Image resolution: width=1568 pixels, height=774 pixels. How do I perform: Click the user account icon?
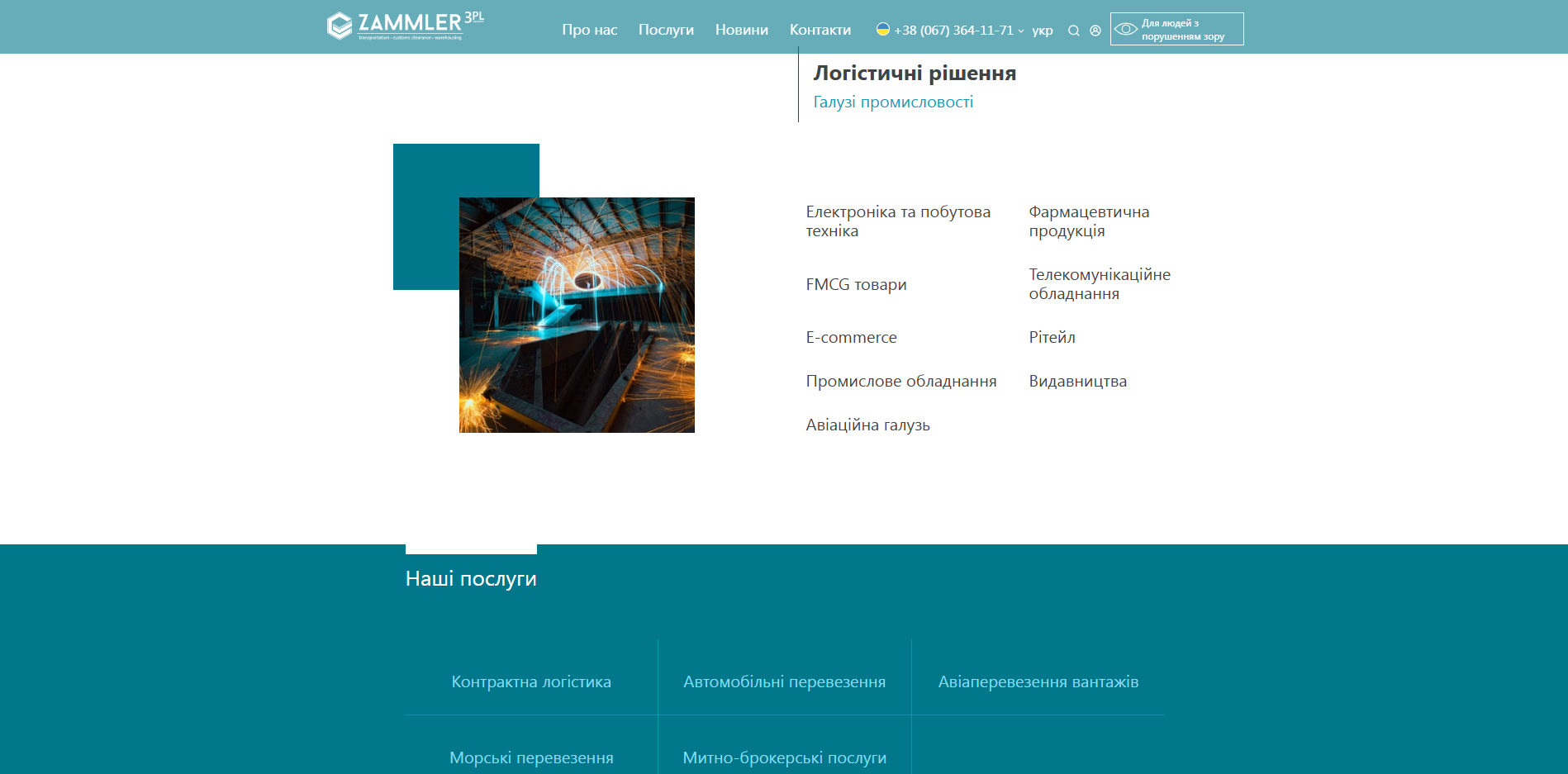tap(1095, 30)
